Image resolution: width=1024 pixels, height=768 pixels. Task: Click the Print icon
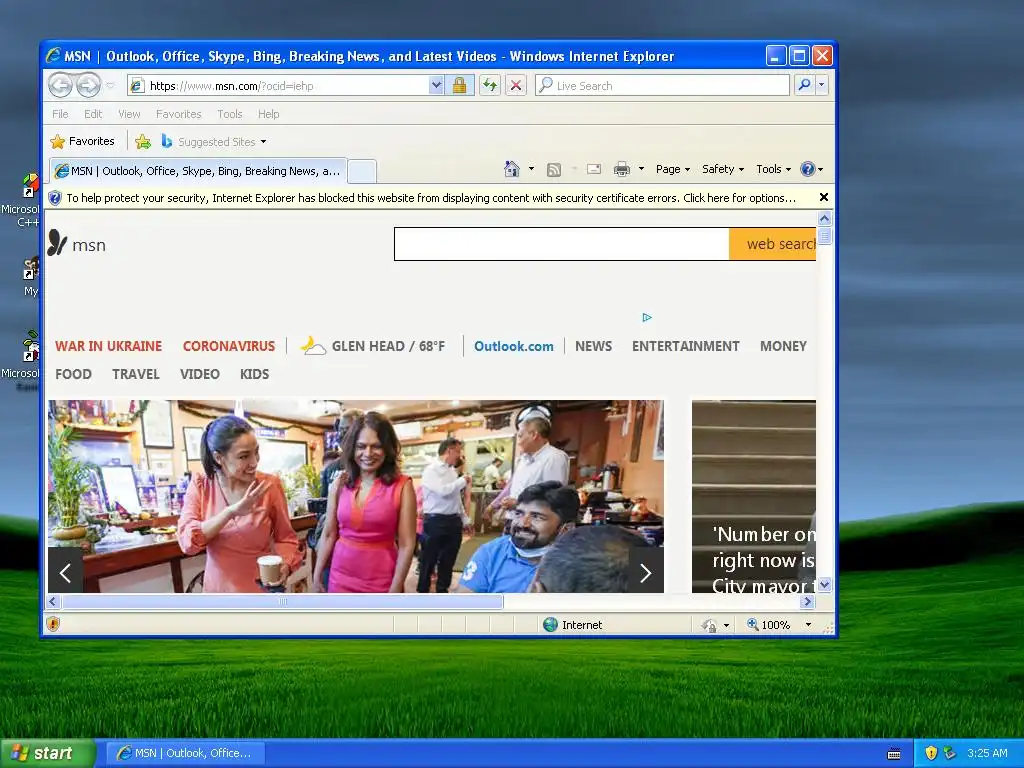coord(622,169)
